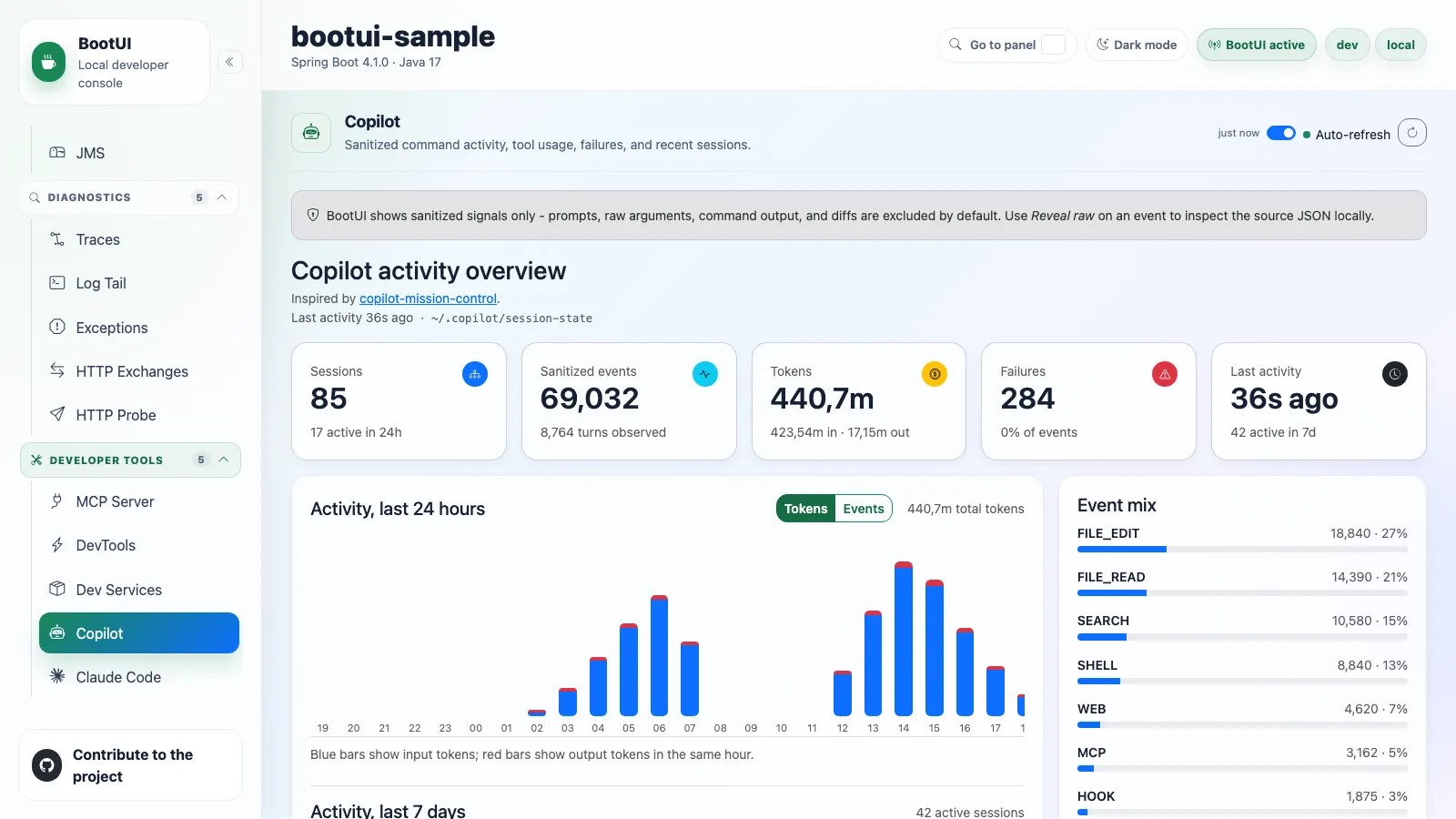
Task: Click the FILE_READ progress bar
Action: coord(1242,593)
